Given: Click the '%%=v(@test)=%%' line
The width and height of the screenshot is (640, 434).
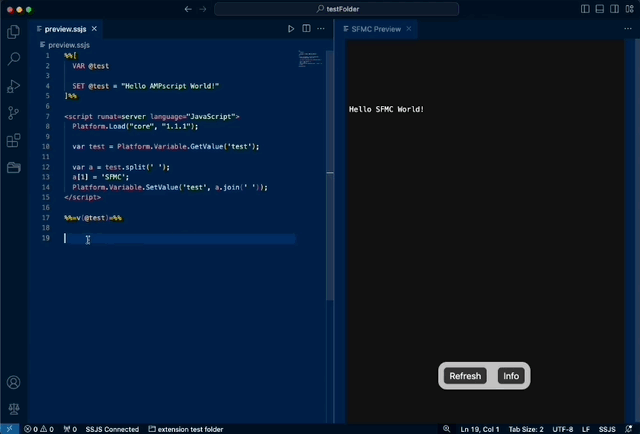Looking at the screenshot, I should pos(93,218).
